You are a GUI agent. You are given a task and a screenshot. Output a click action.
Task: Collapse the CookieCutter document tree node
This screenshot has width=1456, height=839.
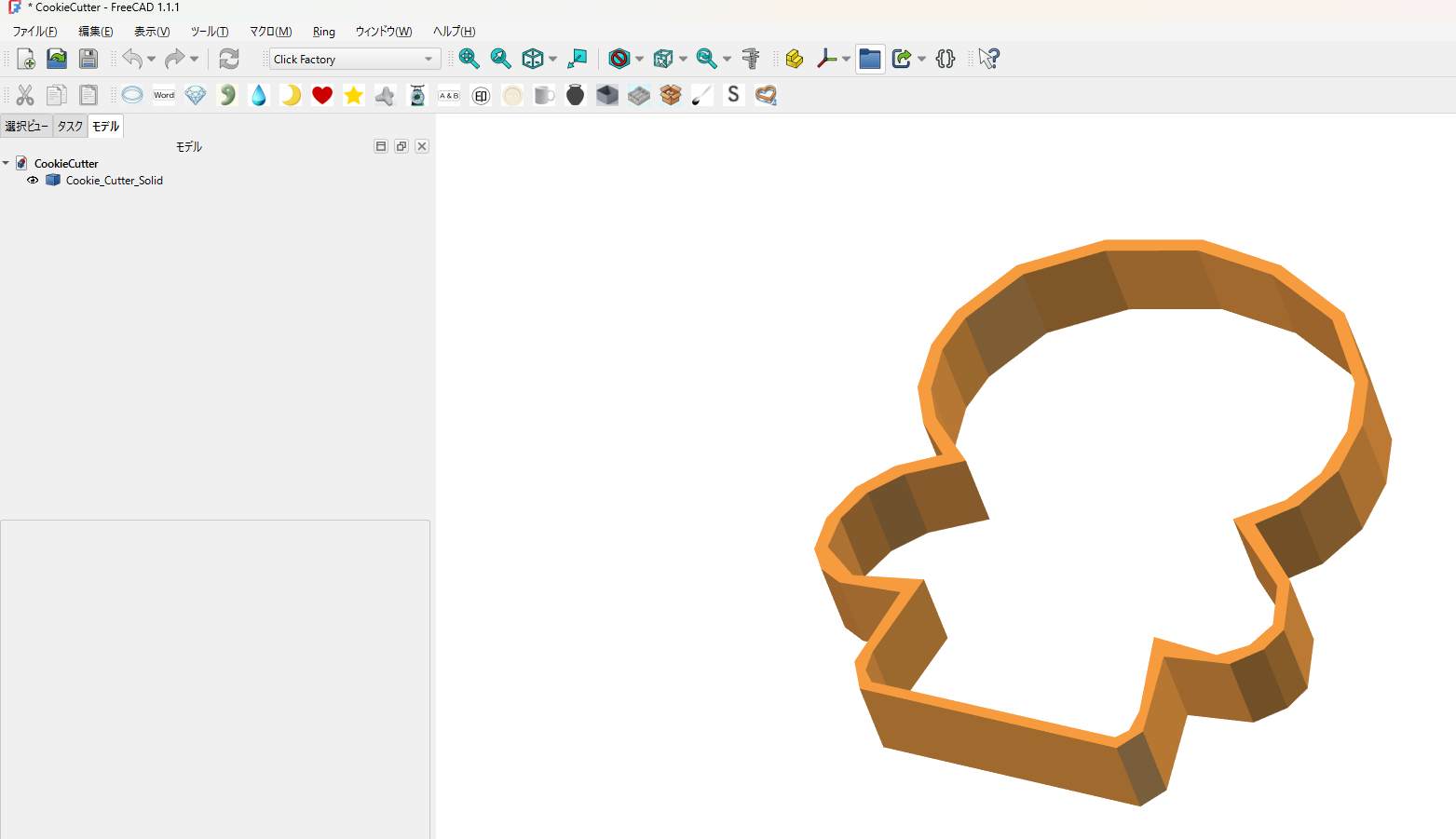[7, 163]
